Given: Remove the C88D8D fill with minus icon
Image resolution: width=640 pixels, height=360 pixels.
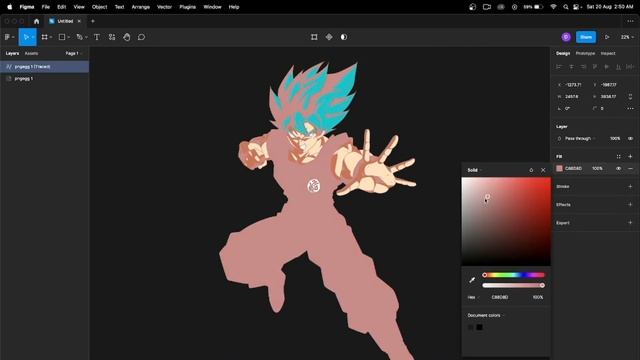Looking at the screenshot, I should 630,169.
